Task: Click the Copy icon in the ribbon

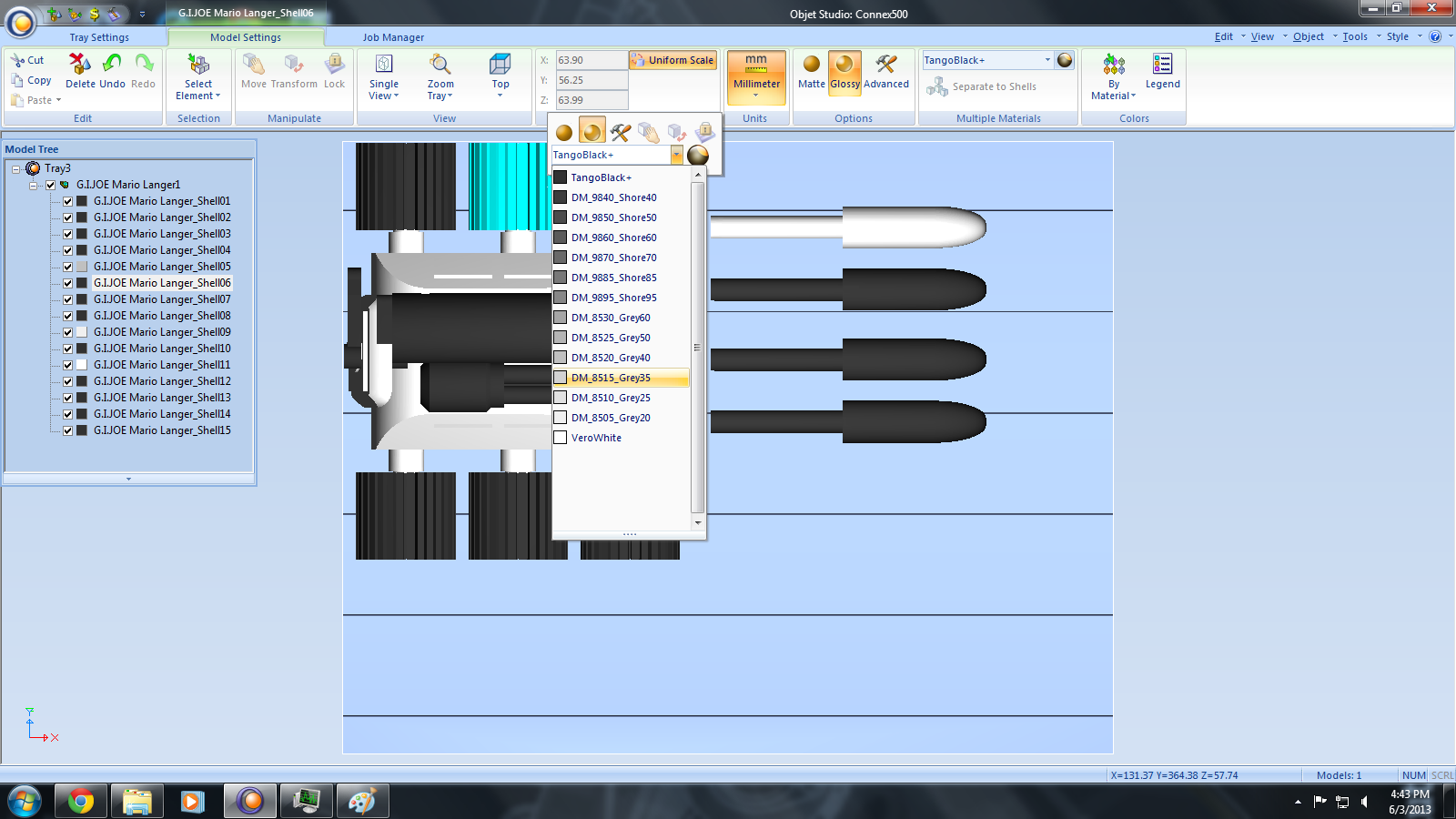Action: 17,80
